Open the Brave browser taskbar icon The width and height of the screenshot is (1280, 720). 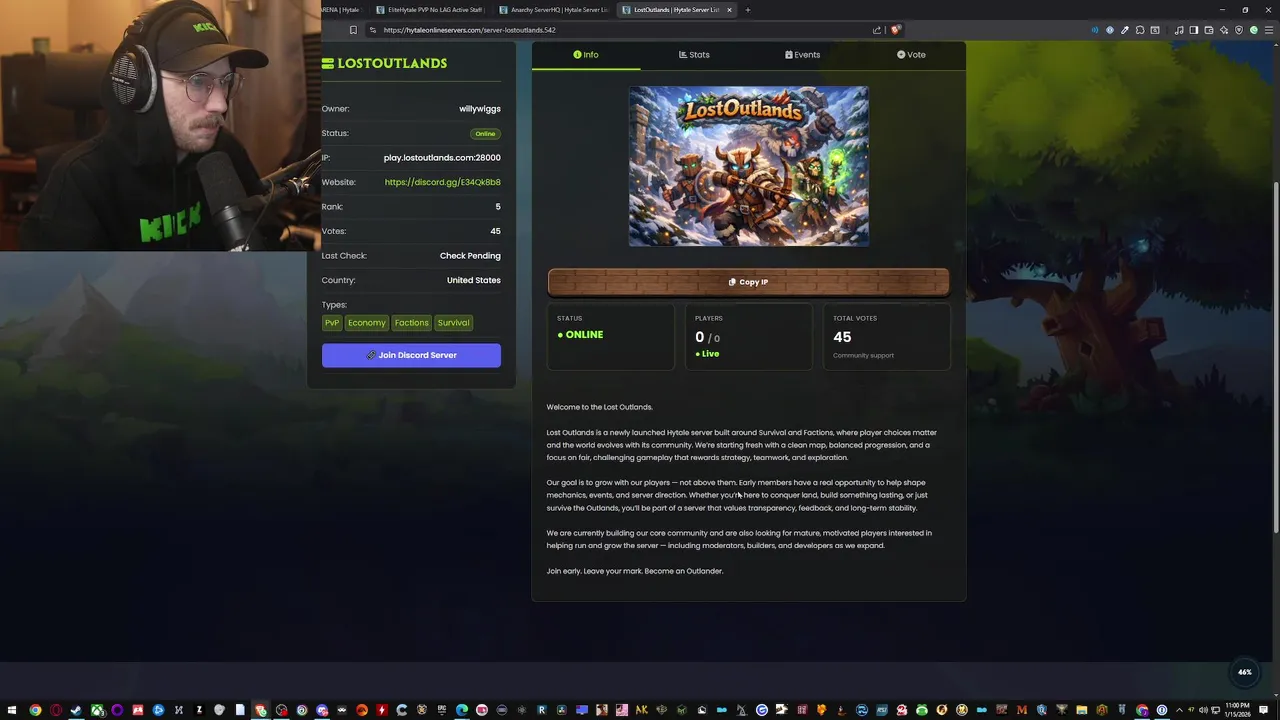(x=260, y=710)
